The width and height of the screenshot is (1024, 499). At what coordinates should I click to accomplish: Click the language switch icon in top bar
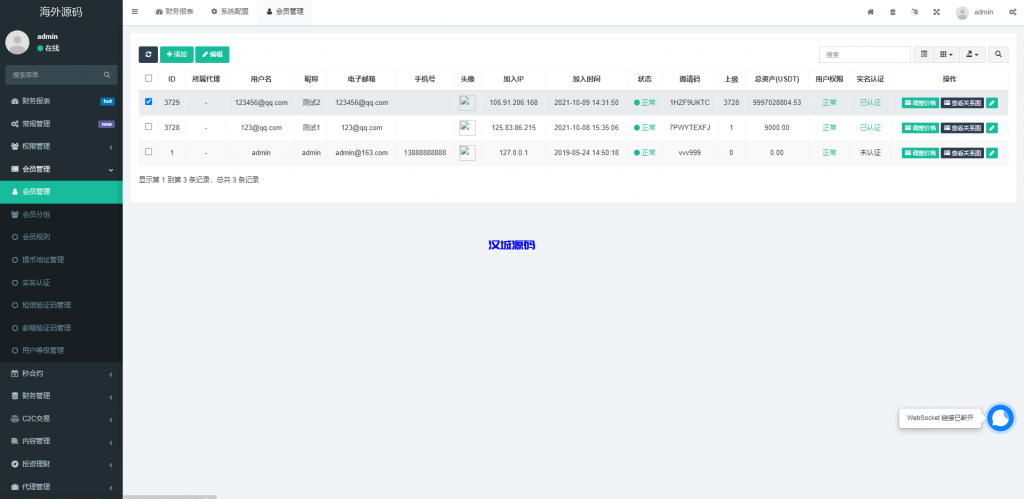[x=914, y=12]
